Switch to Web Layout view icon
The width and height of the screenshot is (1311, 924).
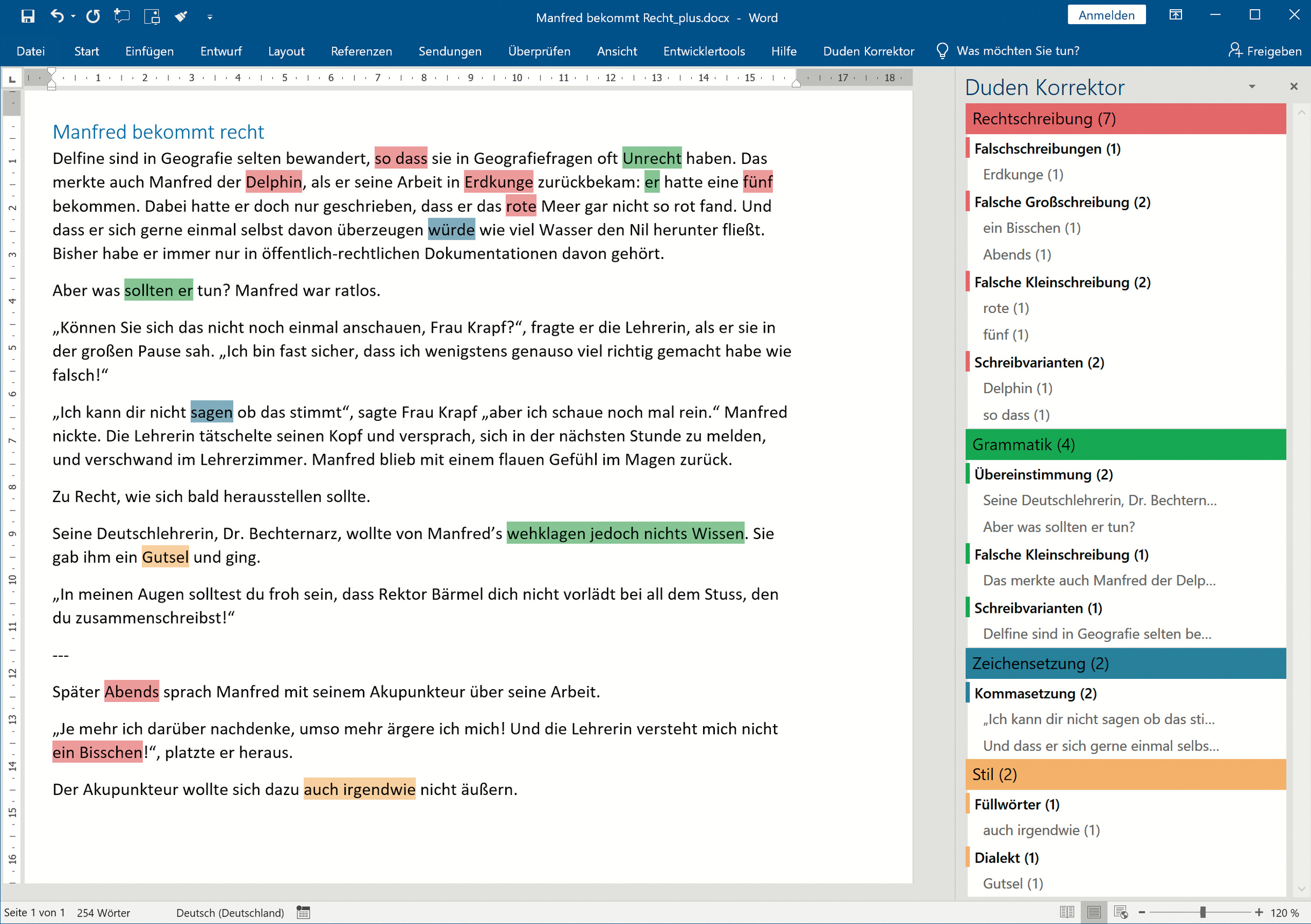click(x=1121, y=912)
